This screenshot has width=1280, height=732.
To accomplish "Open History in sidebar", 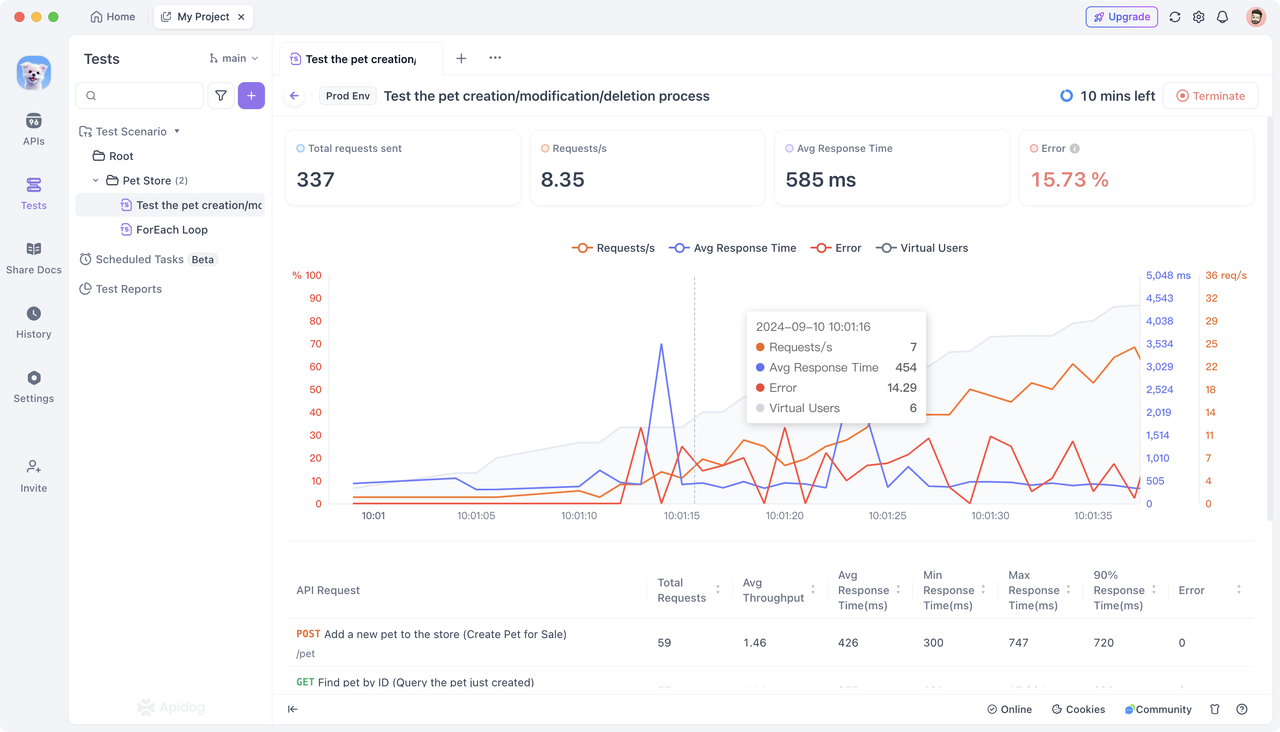I will point(34,322).
